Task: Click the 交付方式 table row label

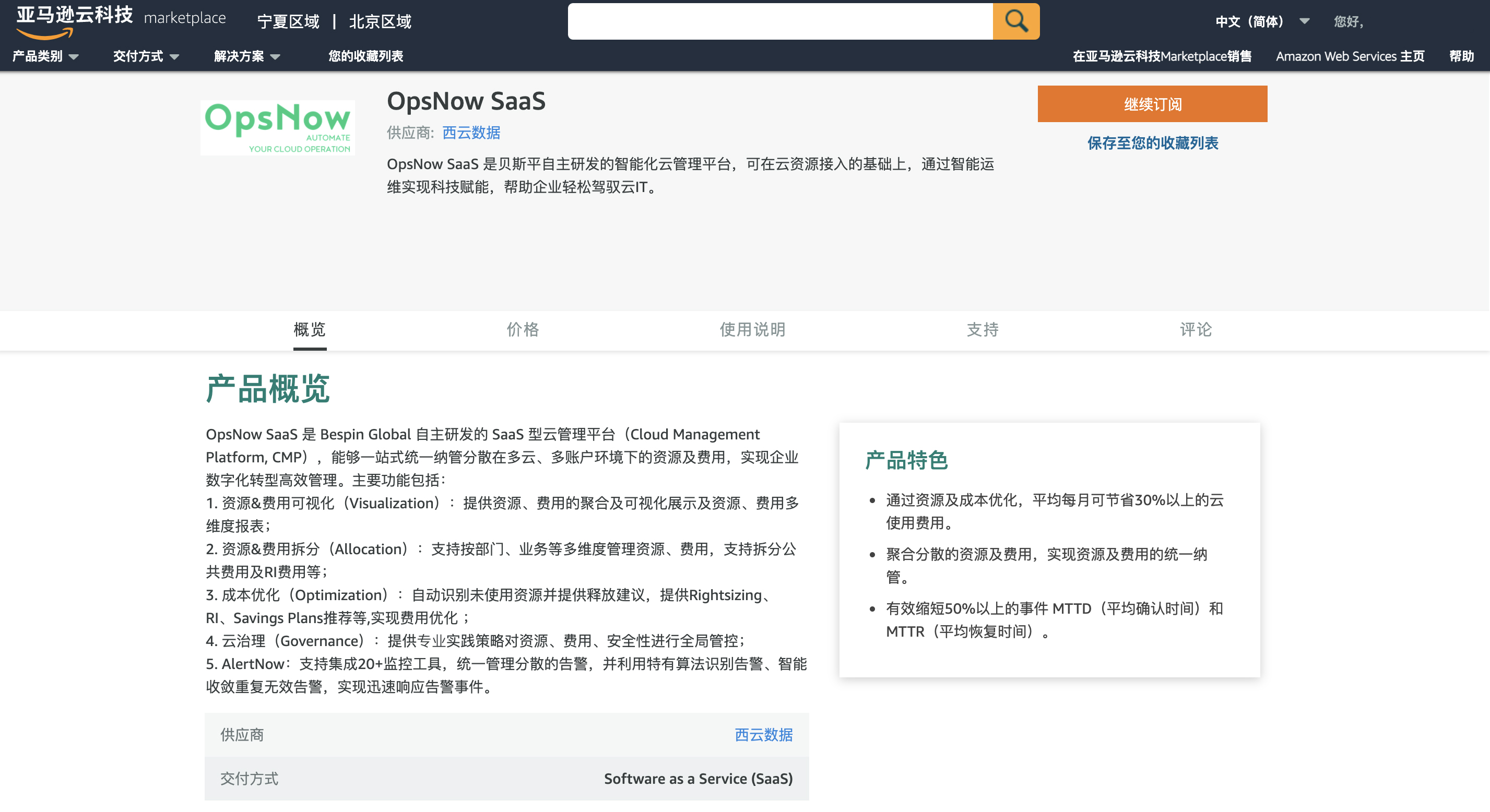Action: (x=250, y=779)
